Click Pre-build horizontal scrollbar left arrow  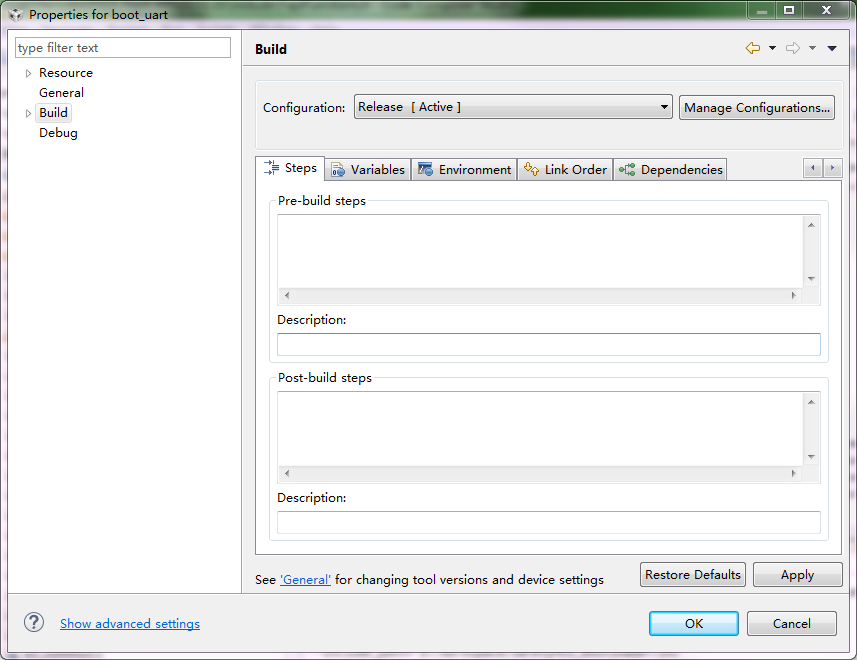point(287,296)
